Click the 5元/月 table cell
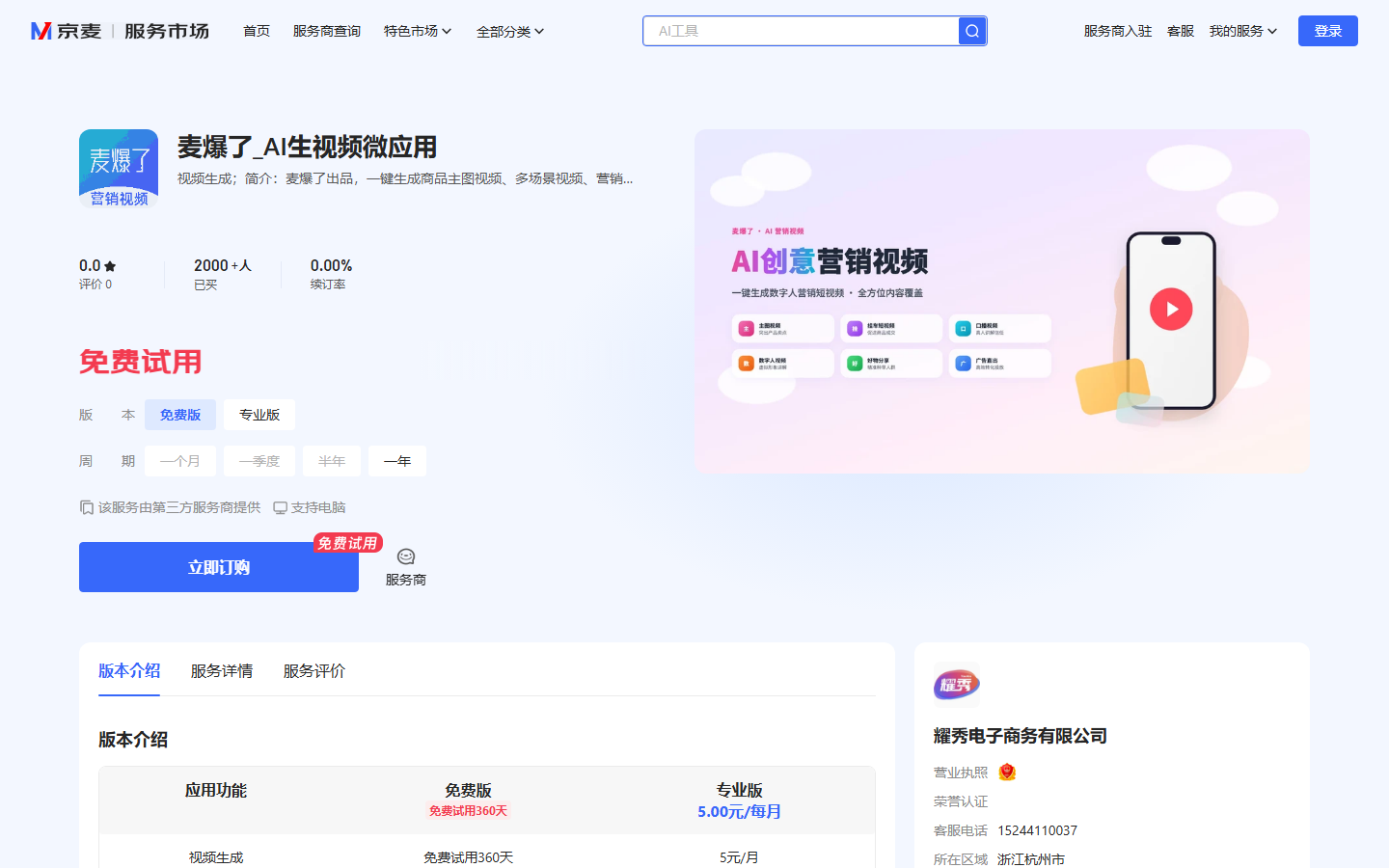Screen dimensions: 1389x868 click(x=739, y=857)
